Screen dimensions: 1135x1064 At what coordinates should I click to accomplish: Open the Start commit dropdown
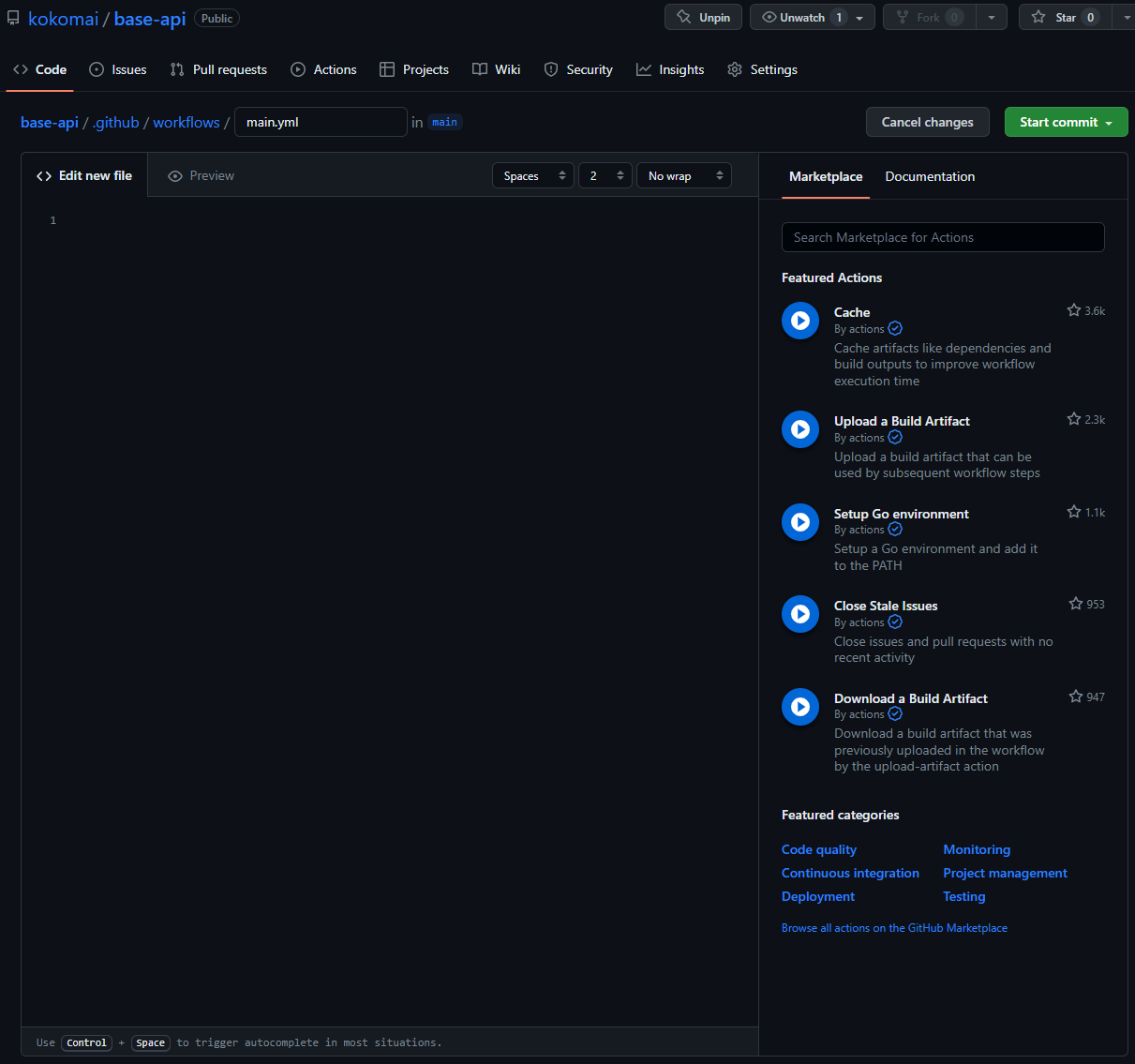tap(1067, 122)
